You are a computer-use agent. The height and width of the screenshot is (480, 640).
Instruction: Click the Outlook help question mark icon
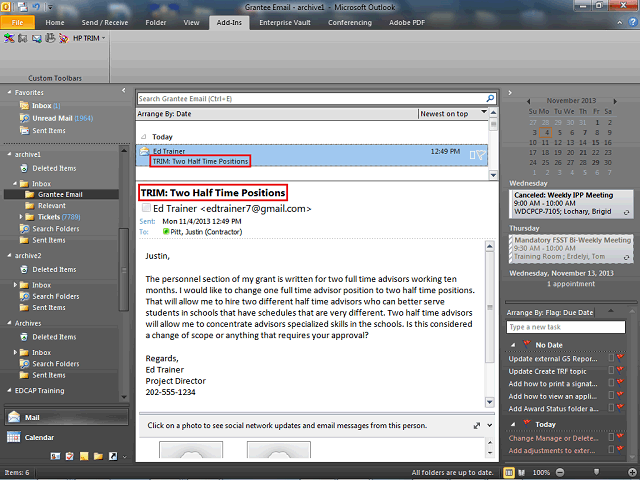tap(633, 22)
